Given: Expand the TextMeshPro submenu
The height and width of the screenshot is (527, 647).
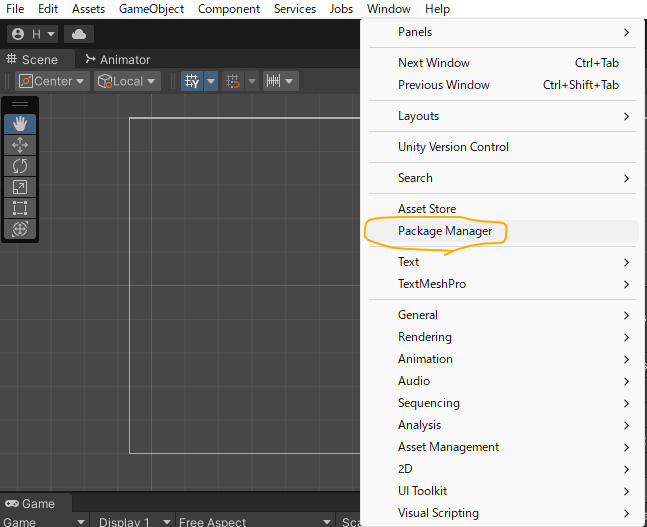Looking at the screenshot, I should [502, 284].
